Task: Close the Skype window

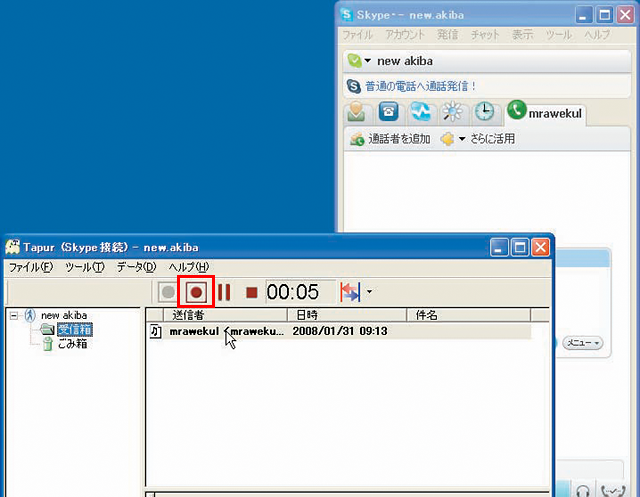Action: [x=626, y=16]
